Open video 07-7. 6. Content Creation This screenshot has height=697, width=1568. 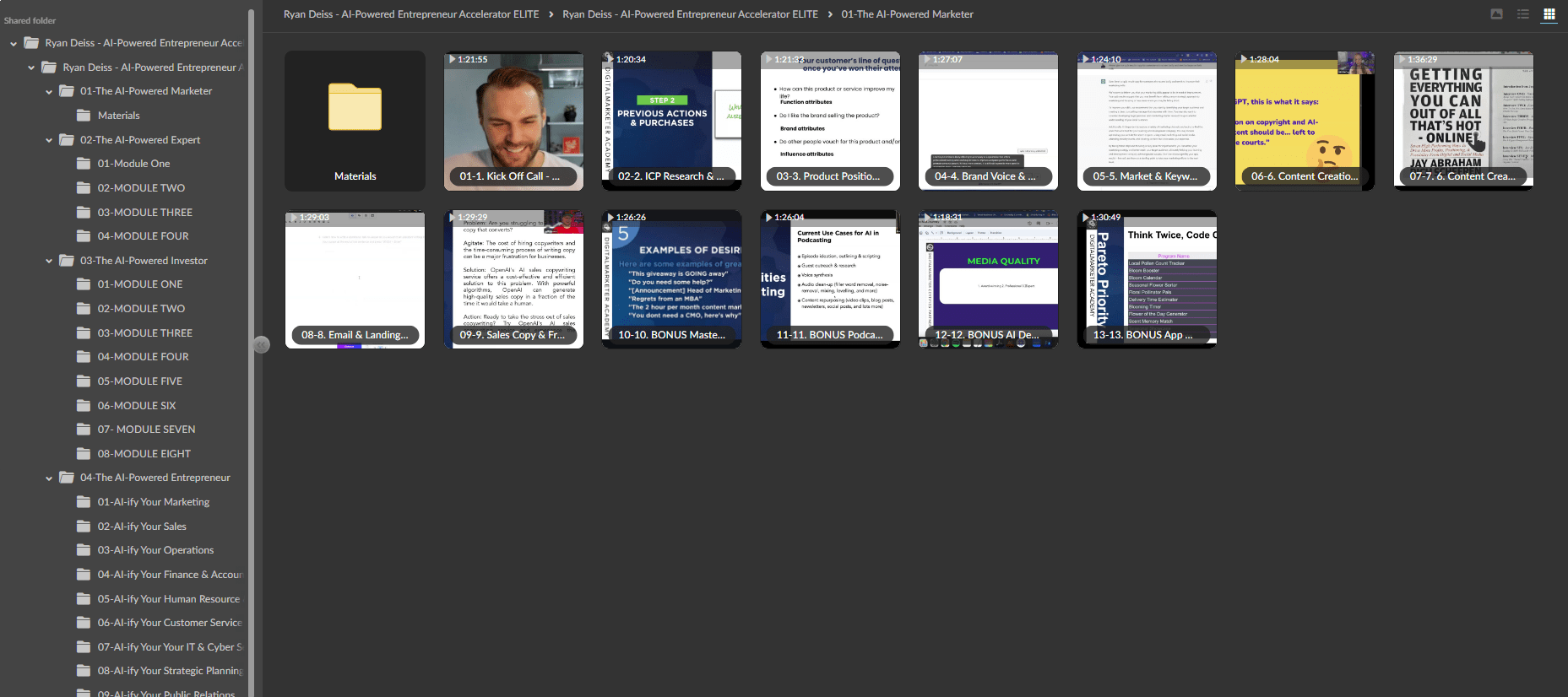1463,121
